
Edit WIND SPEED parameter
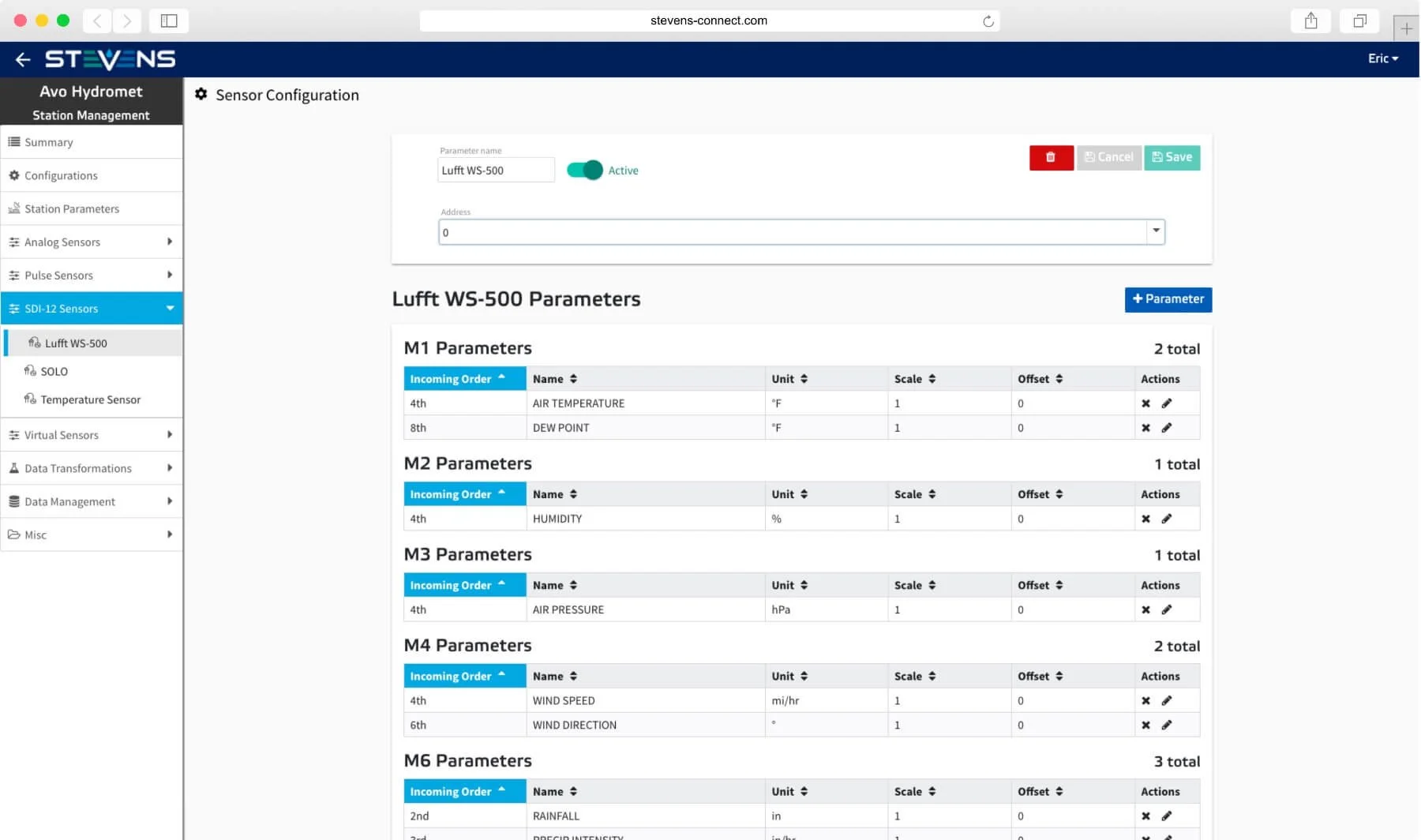pyautogui.click(x=1167, y=700)
